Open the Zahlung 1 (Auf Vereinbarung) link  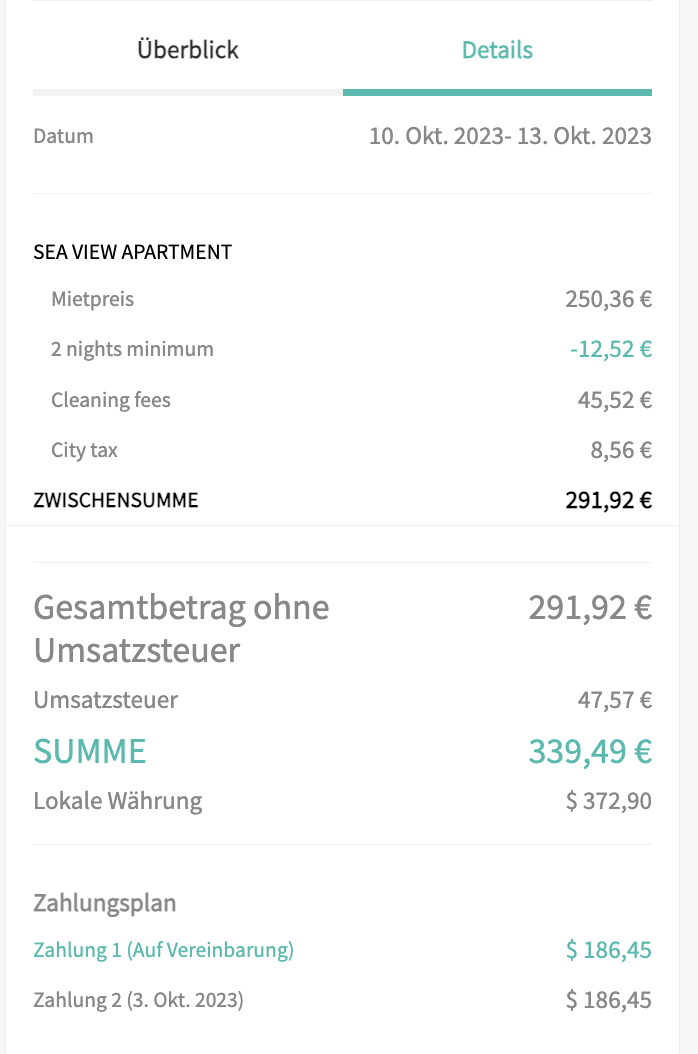(x=163, y=950)
